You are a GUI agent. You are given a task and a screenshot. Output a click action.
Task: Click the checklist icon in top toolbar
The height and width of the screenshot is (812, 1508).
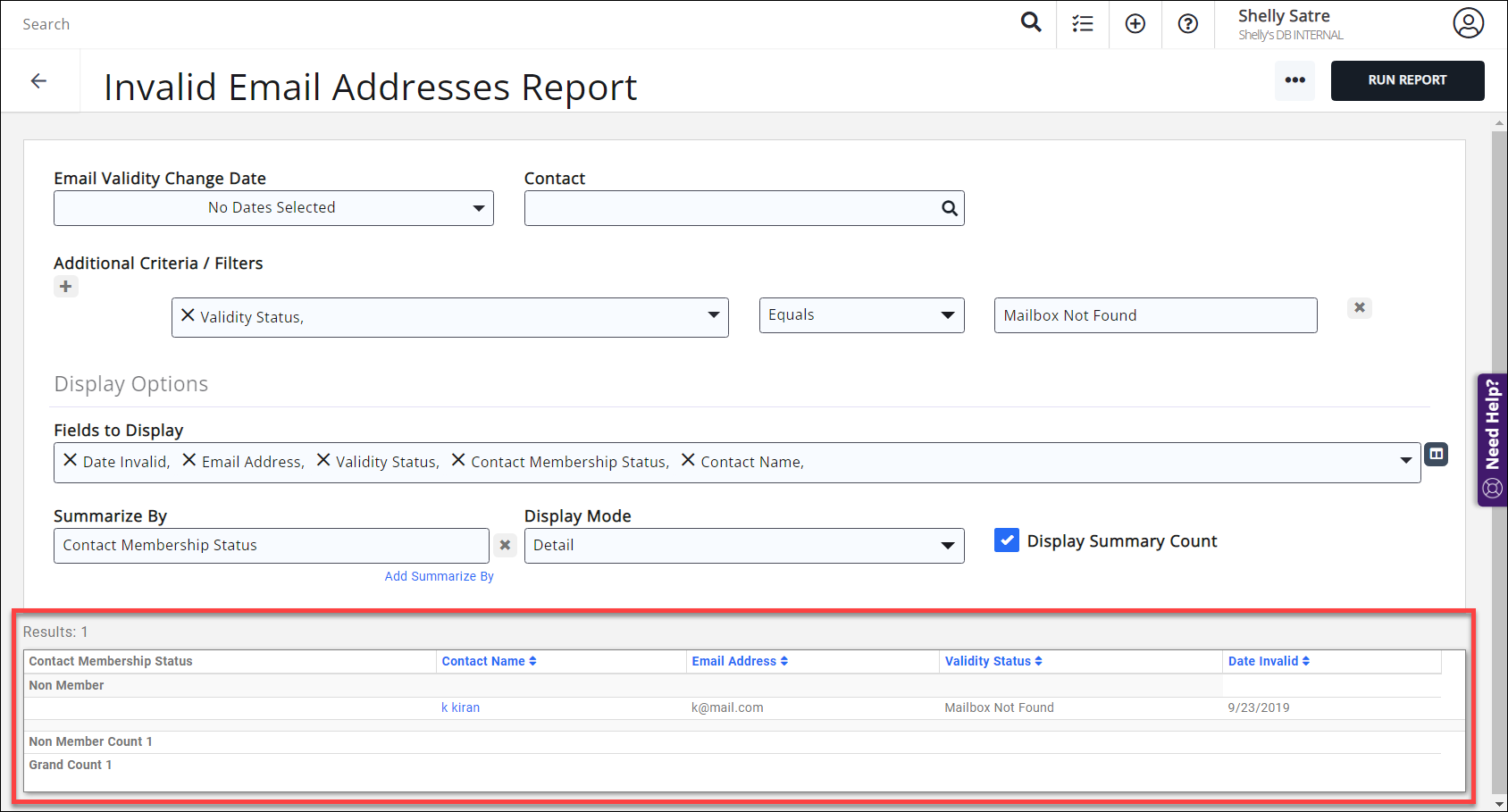(x=1082, y=22)
